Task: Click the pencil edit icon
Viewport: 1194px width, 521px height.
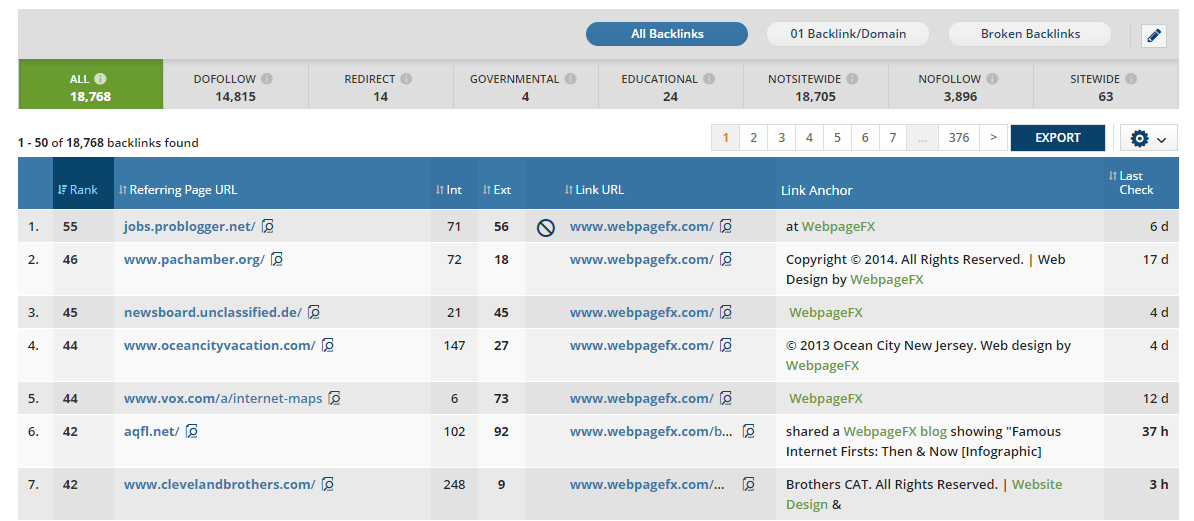Action: tap(1154, 35)
